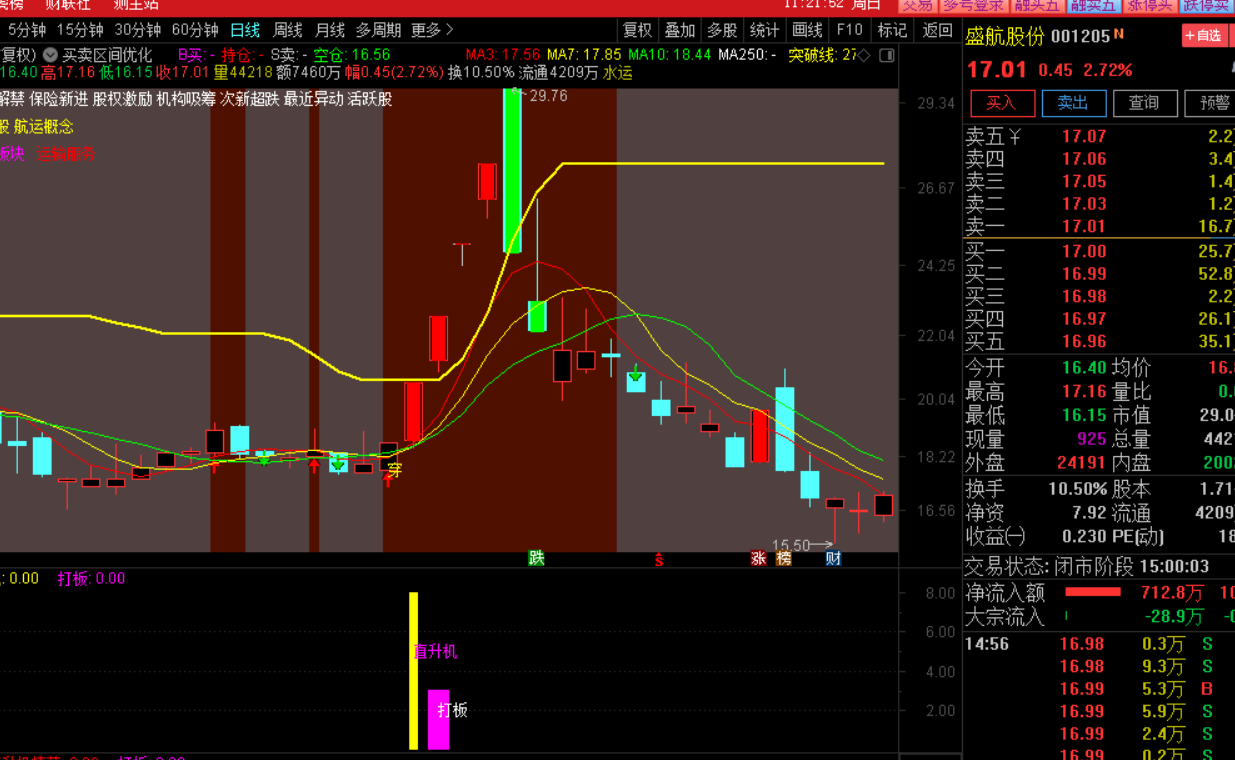This screenshot has width=1235, height=760.
Task: Open the indicator dropdown arrow before 买卖区间优化
Action: click(x=50, y=55)
